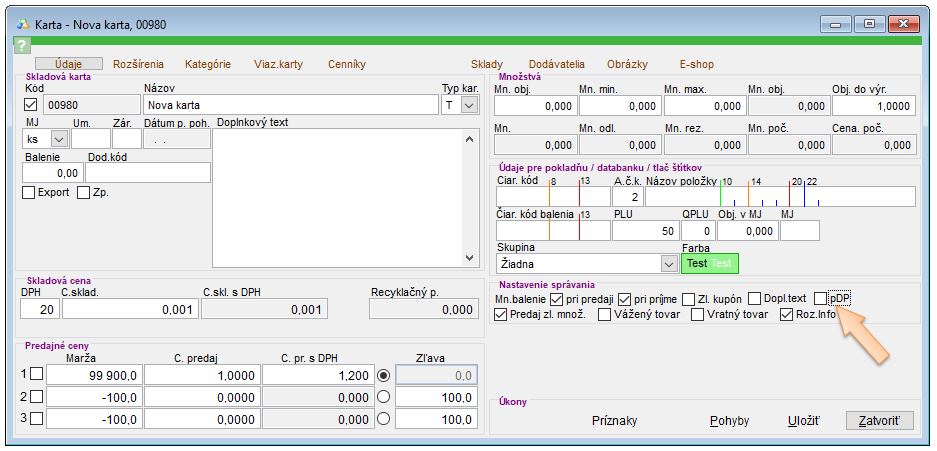Open Pohyby from the actions
Image resolution: width=937 pixels, height=451 pixels.
pos(729,421)
